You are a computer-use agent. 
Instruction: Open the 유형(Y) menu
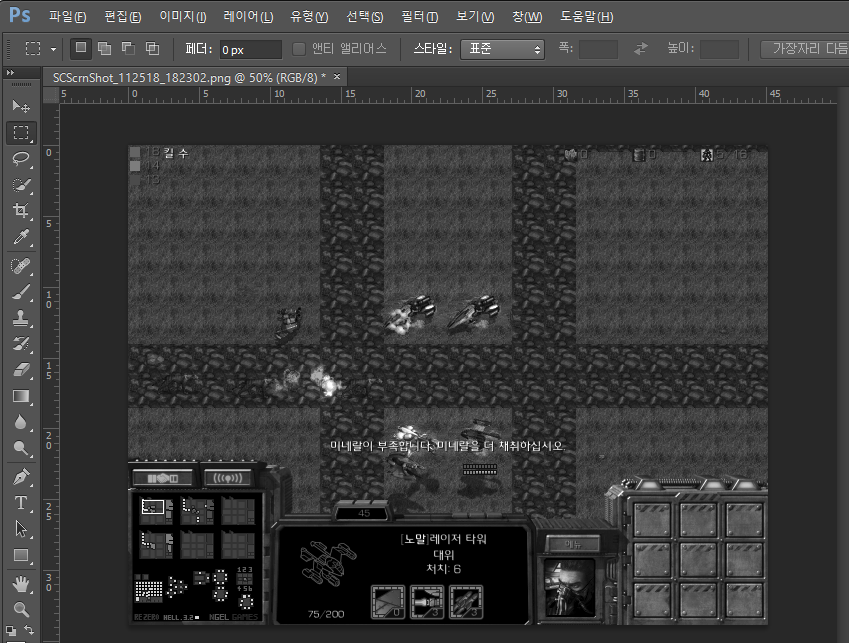click(x=309, y=17)
